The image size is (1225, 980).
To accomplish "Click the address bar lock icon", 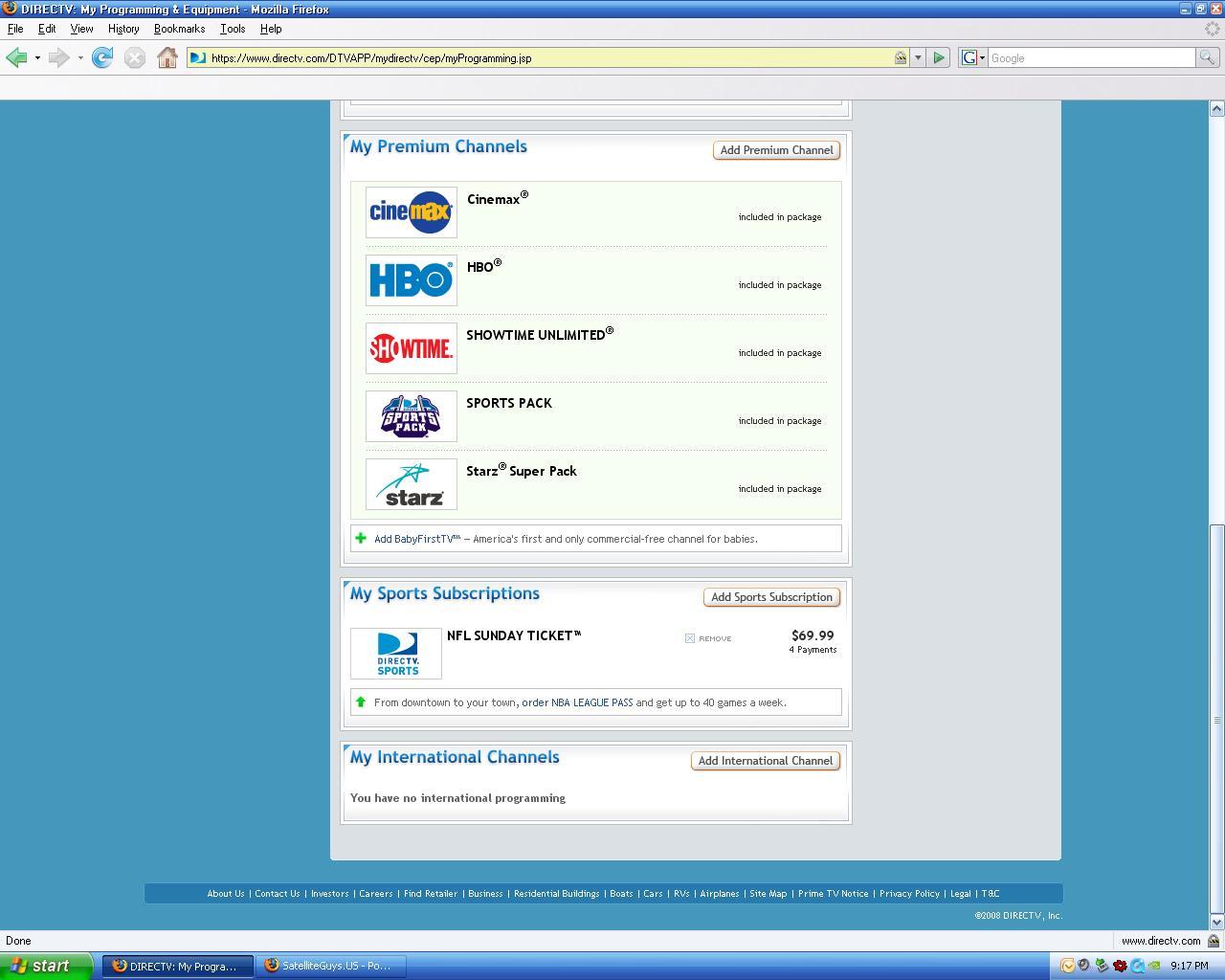I will [901, 58].
